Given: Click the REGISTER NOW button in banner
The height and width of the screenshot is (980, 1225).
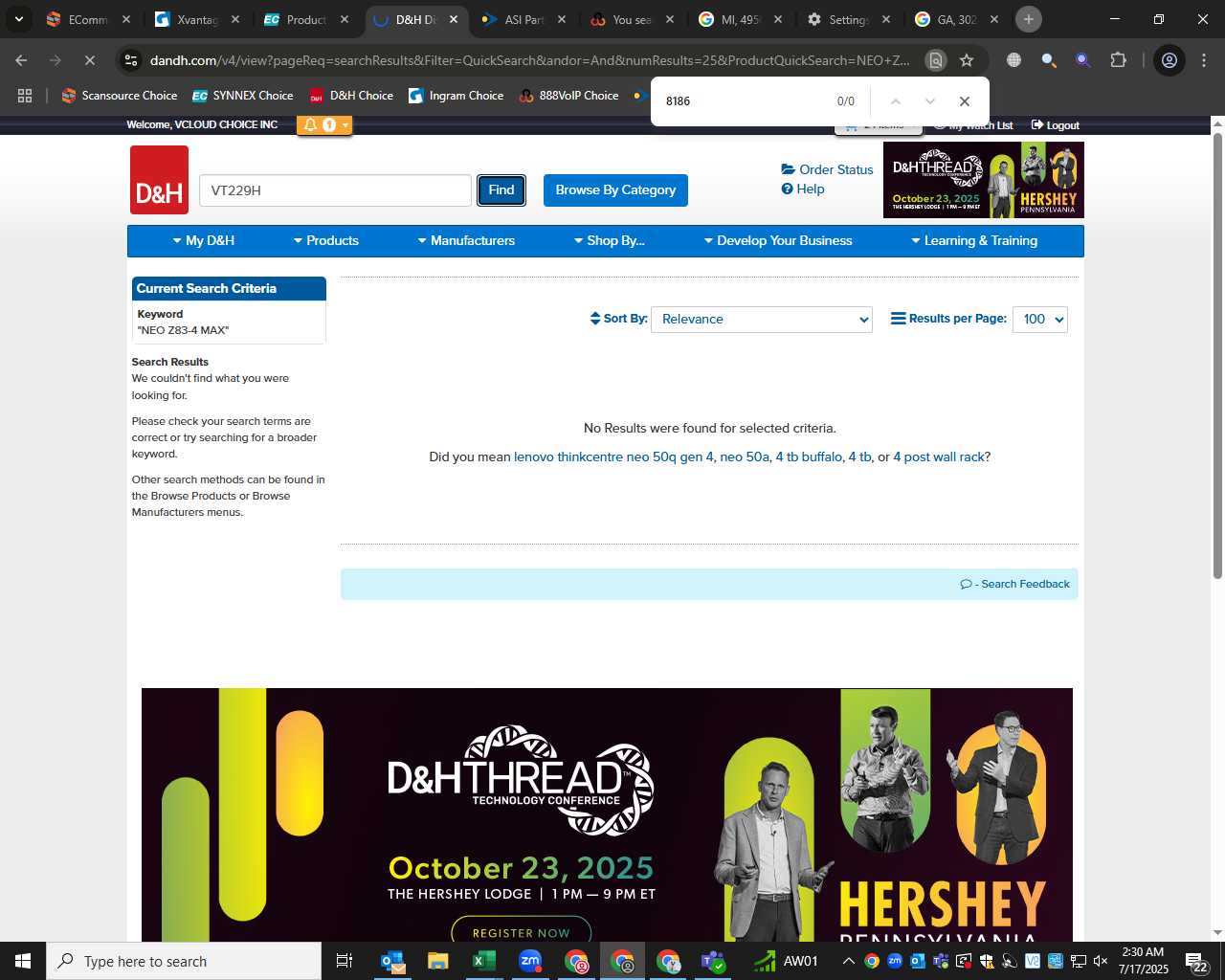Looking at the screenshot, I should (522, 930).
